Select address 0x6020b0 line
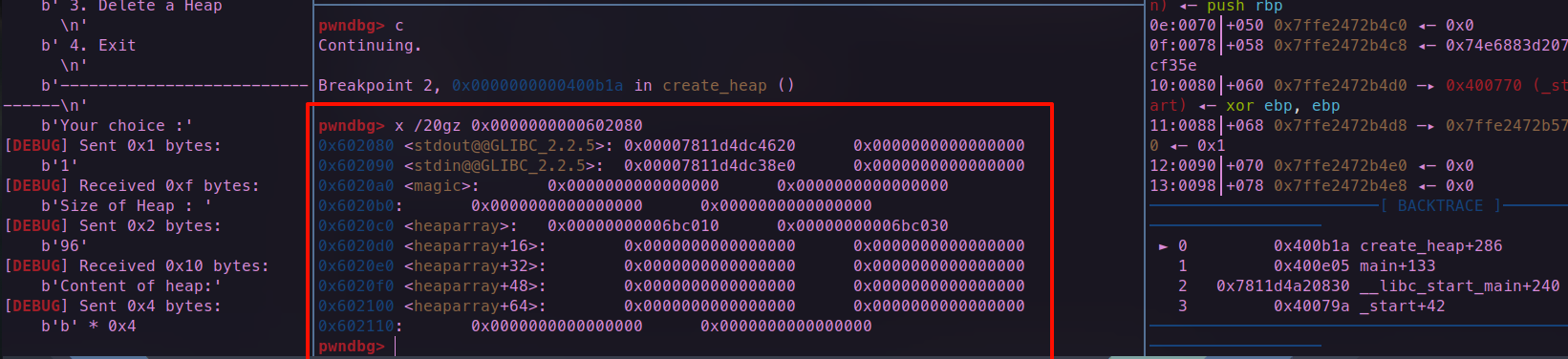This screenshot has width=1568, height=359. [595, 205]
